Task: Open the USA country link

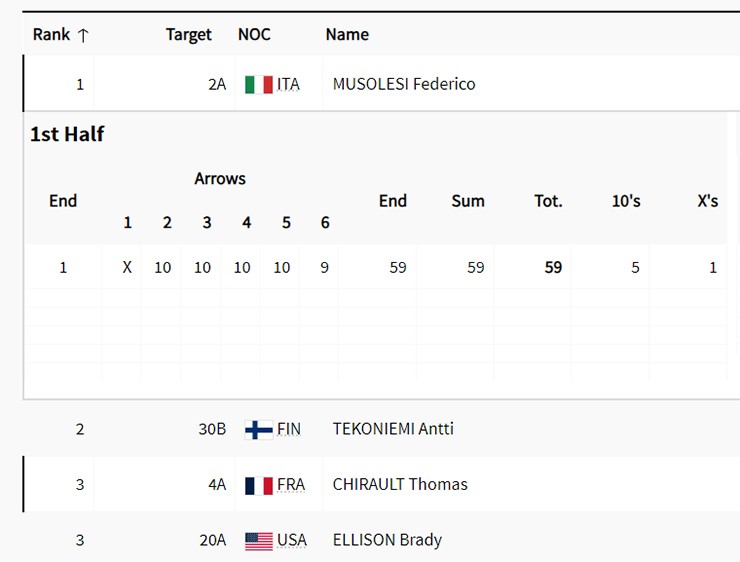Action: click(x=292, y=541)
